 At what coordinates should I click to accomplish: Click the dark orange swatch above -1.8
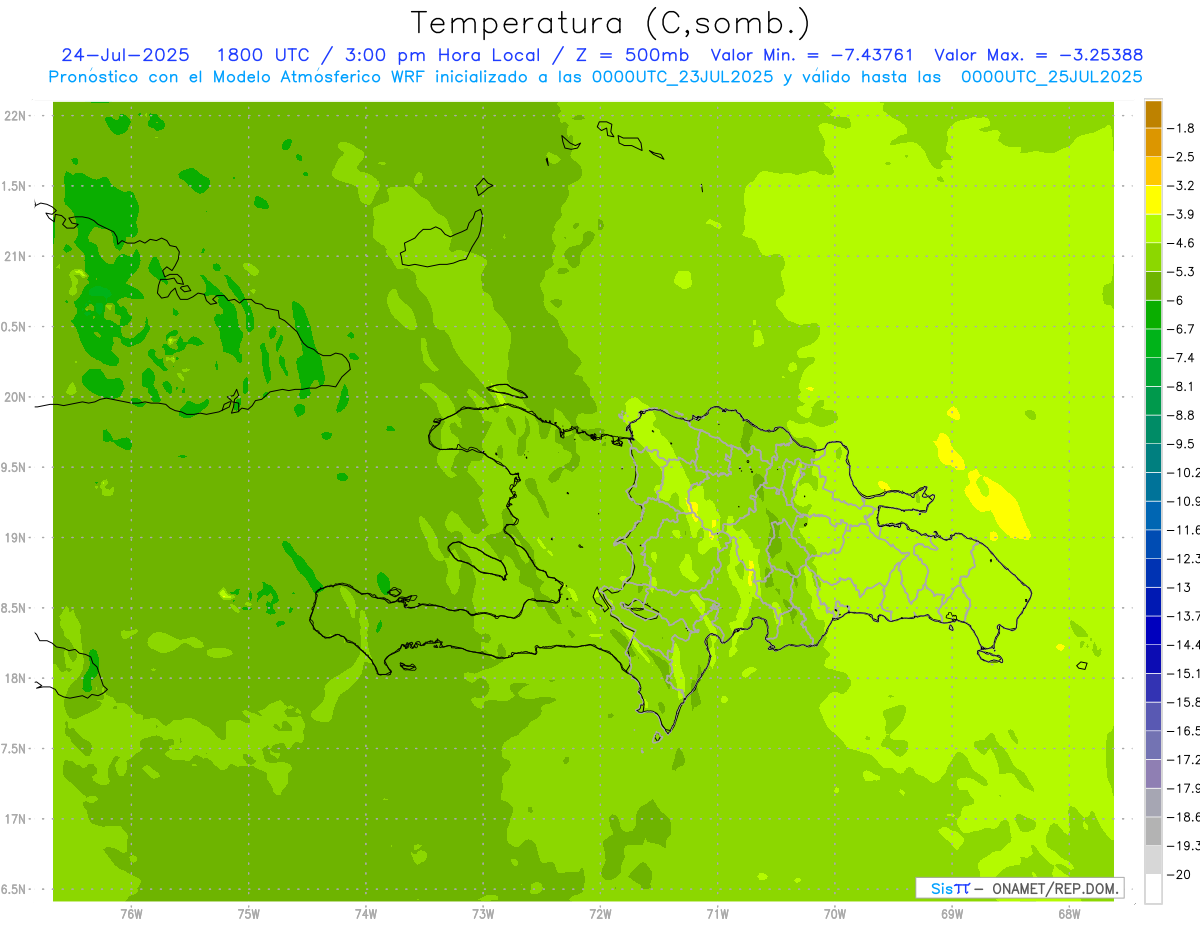pyautogui.click(x=1154, y=114)
